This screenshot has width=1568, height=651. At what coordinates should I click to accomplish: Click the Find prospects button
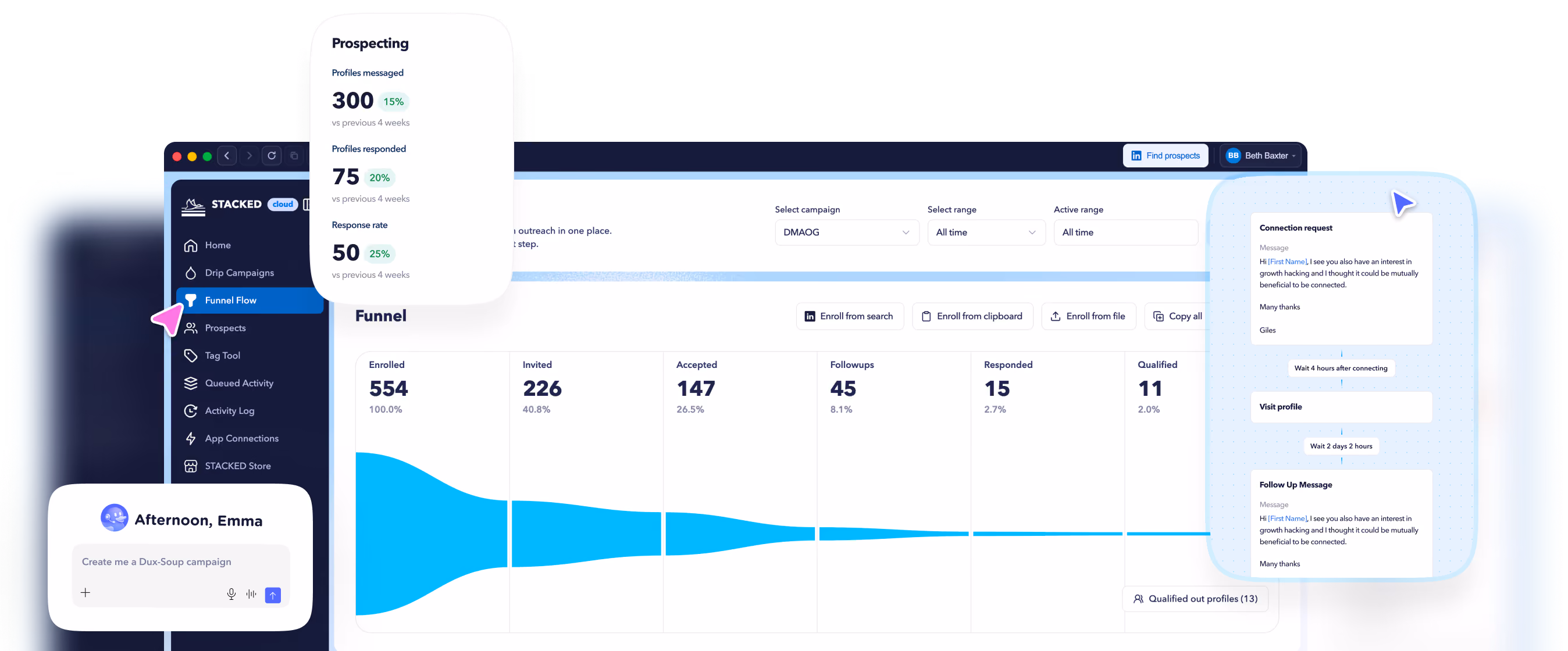(1165, 156)
